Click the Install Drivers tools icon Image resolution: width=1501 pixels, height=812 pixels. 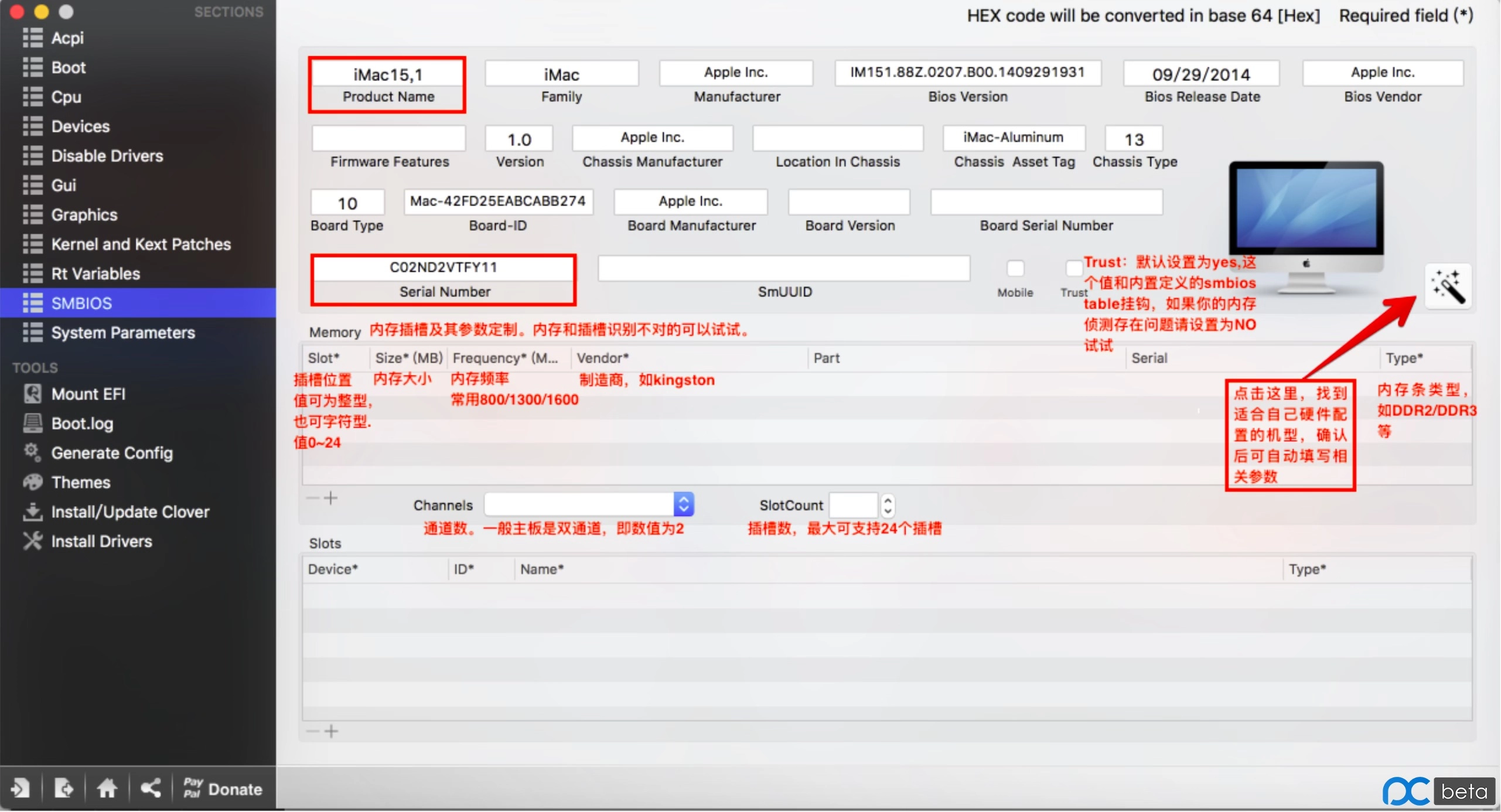(33, 541)
